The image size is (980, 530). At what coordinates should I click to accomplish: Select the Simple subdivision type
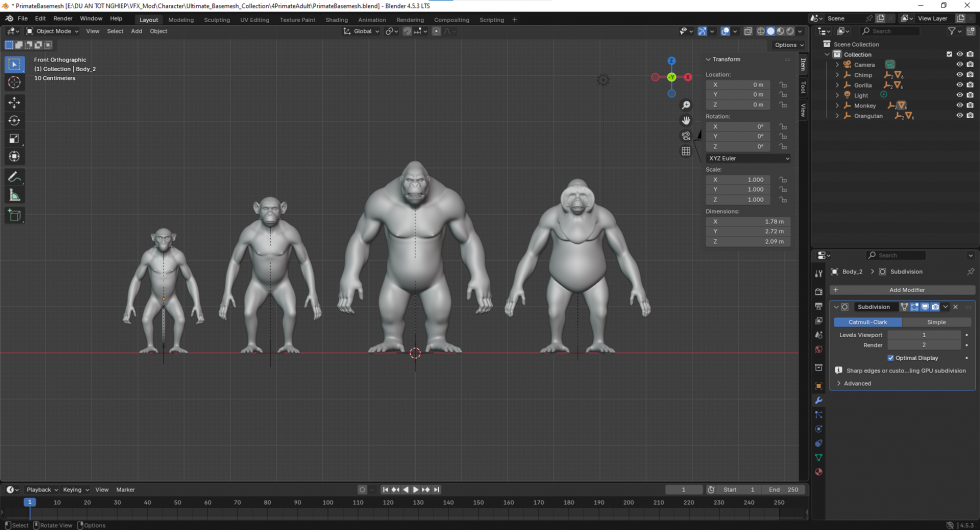click(x=936, y=322)
